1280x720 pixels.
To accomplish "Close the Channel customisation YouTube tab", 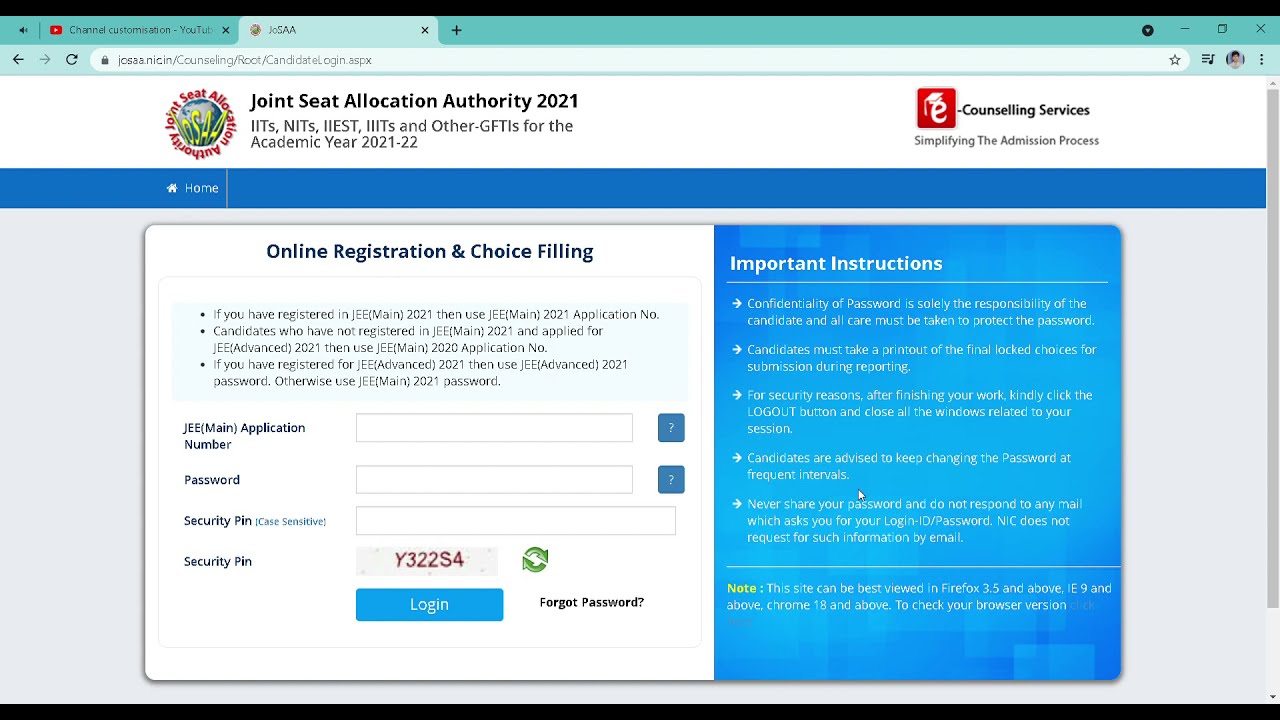I will pyautogui.click(x=225, y=30).
